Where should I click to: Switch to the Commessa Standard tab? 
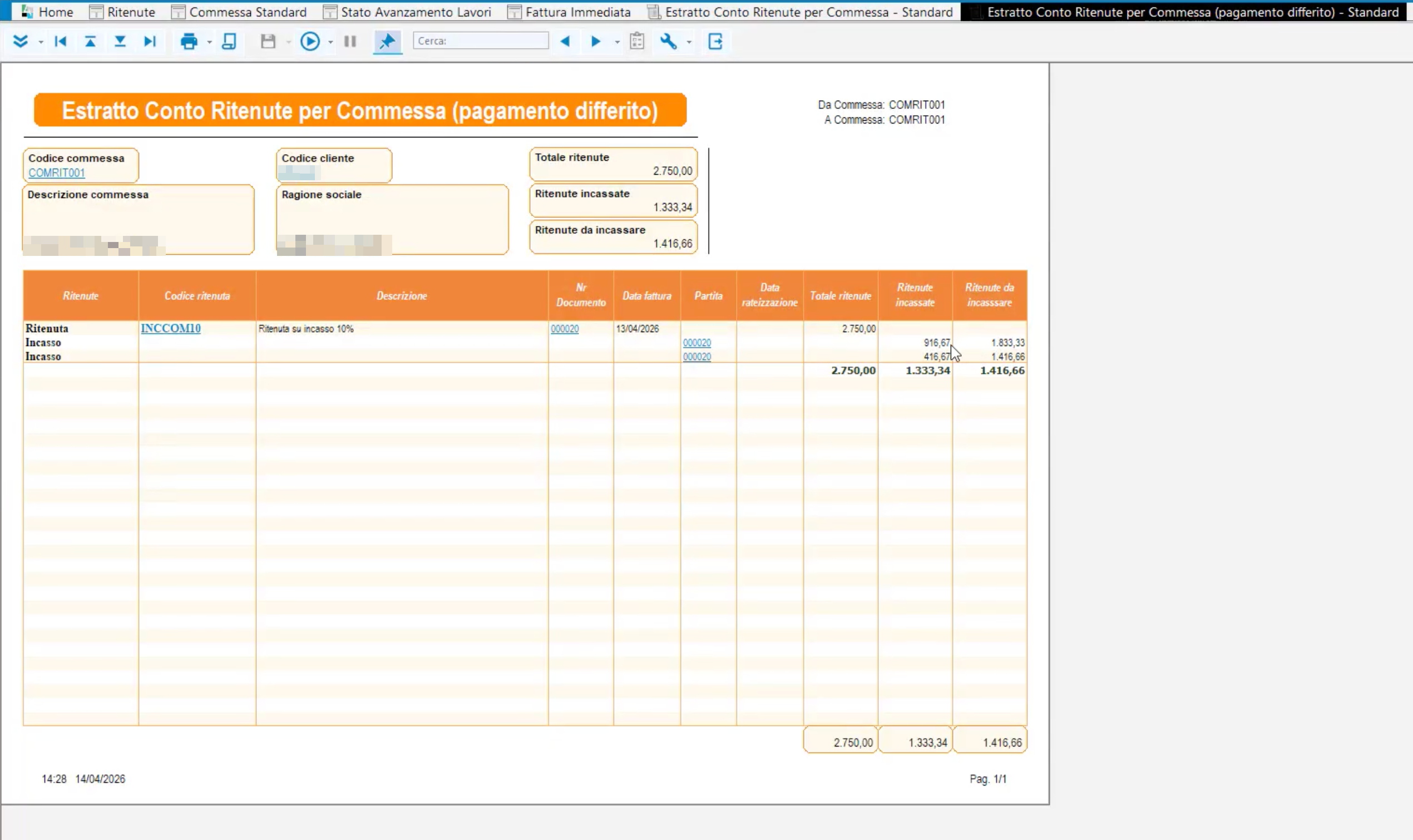pyautogui.click(x=239, y=12)
